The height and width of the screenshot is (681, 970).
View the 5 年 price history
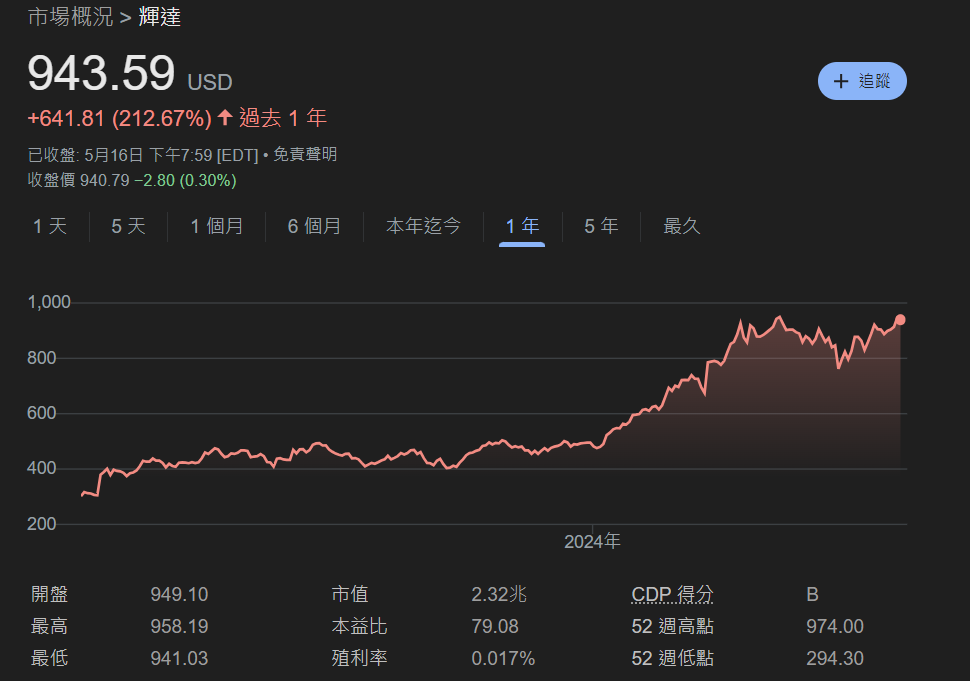pyautogui.click(x=601, y=226)
